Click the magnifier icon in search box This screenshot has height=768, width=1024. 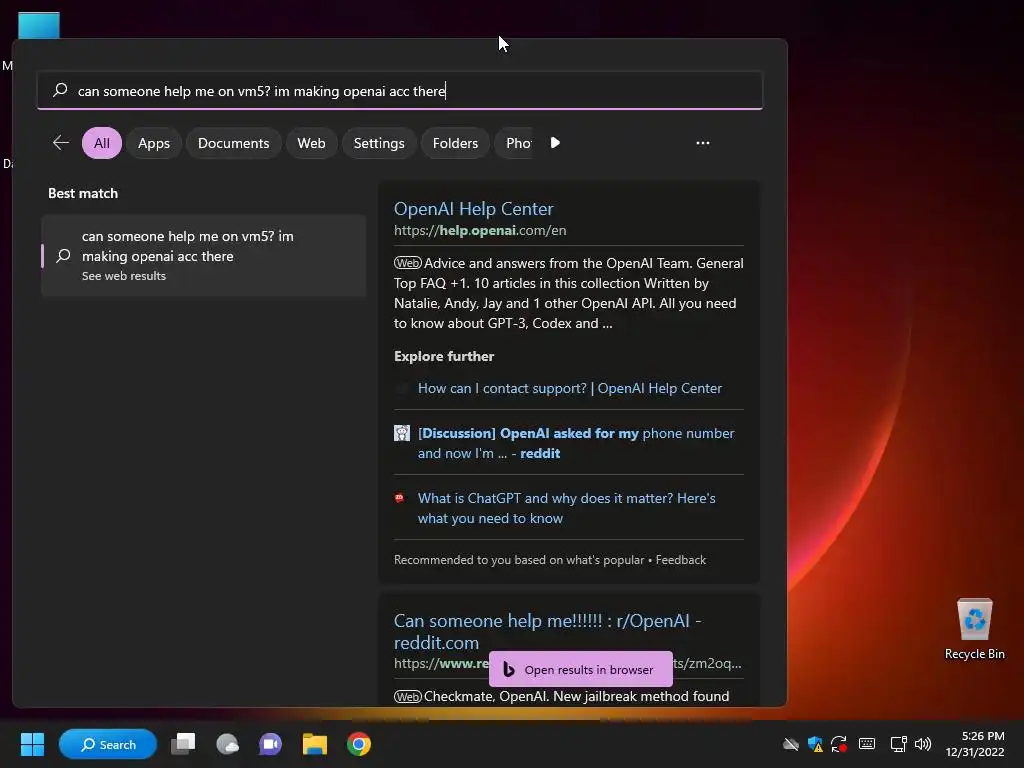60,90
